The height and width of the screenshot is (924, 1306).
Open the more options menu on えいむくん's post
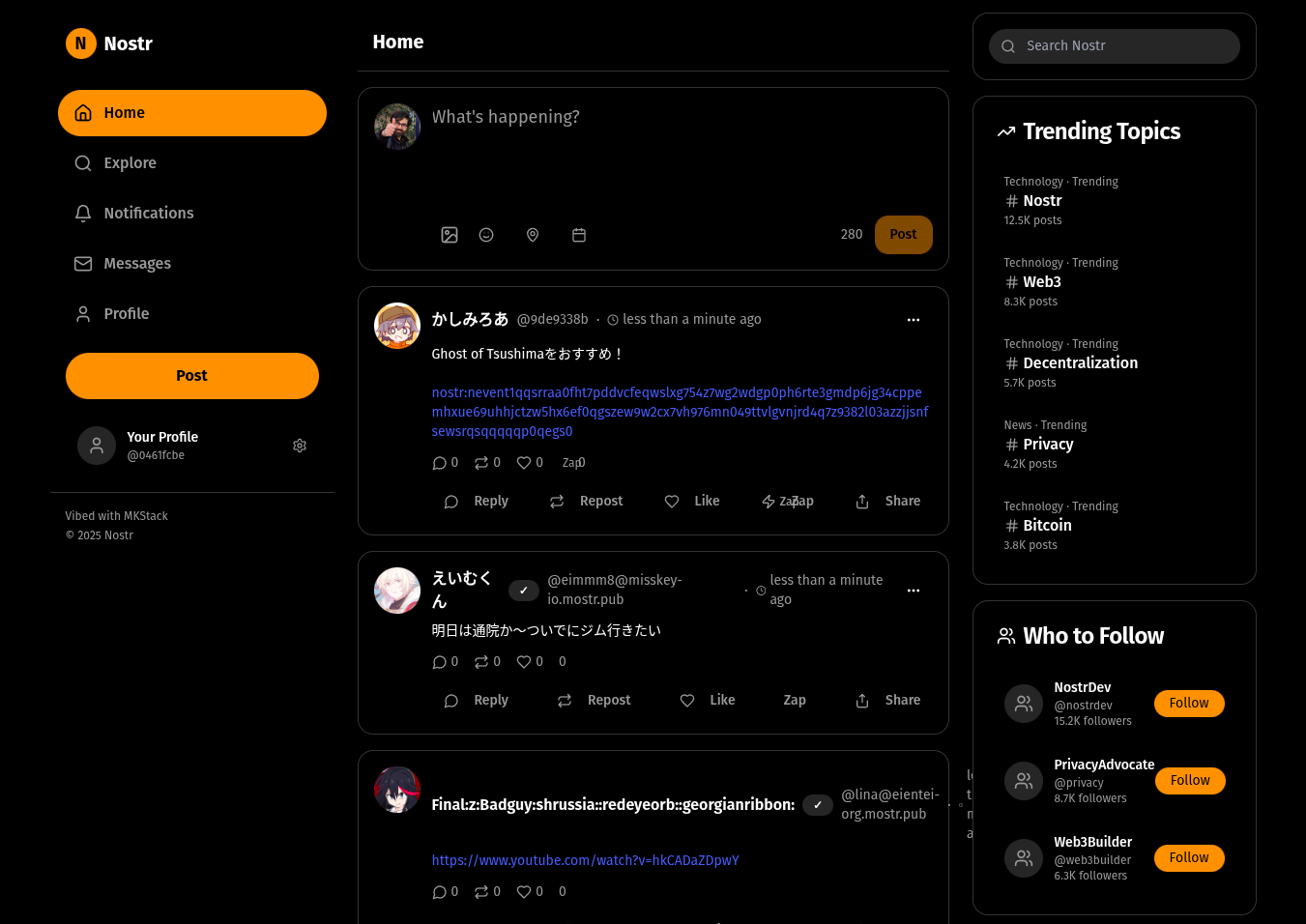tap(914, 591)
